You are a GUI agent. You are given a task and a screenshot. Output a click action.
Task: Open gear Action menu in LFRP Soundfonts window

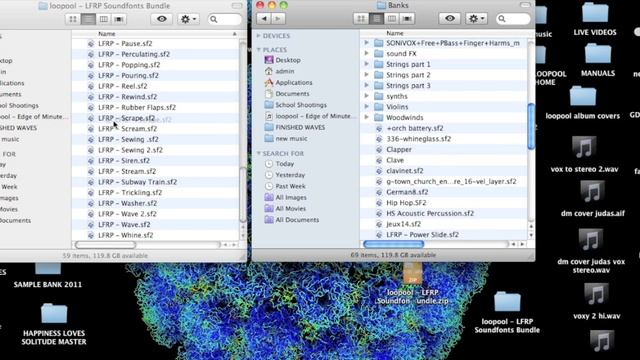[188, 19]
